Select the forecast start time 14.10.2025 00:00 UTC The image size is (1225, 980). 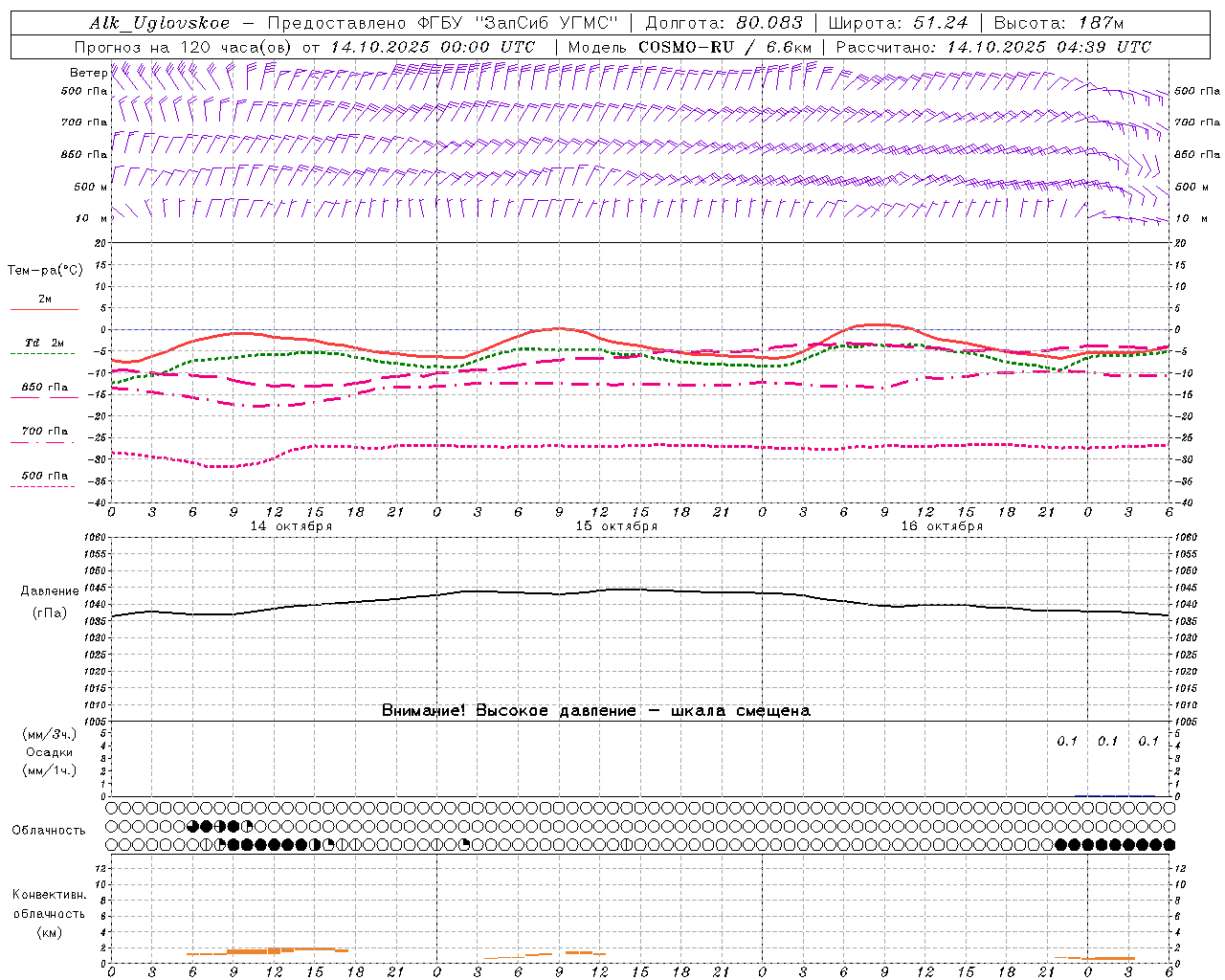click(433, 47)
